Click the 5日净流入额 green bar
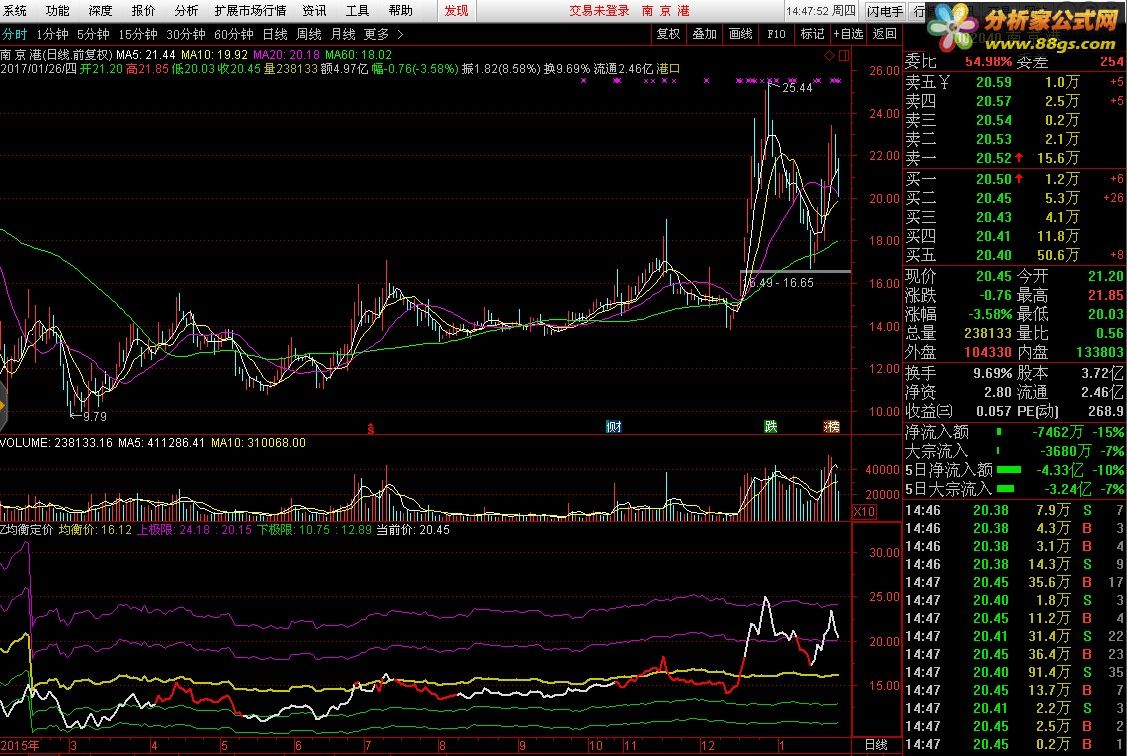 point(1009,470)
